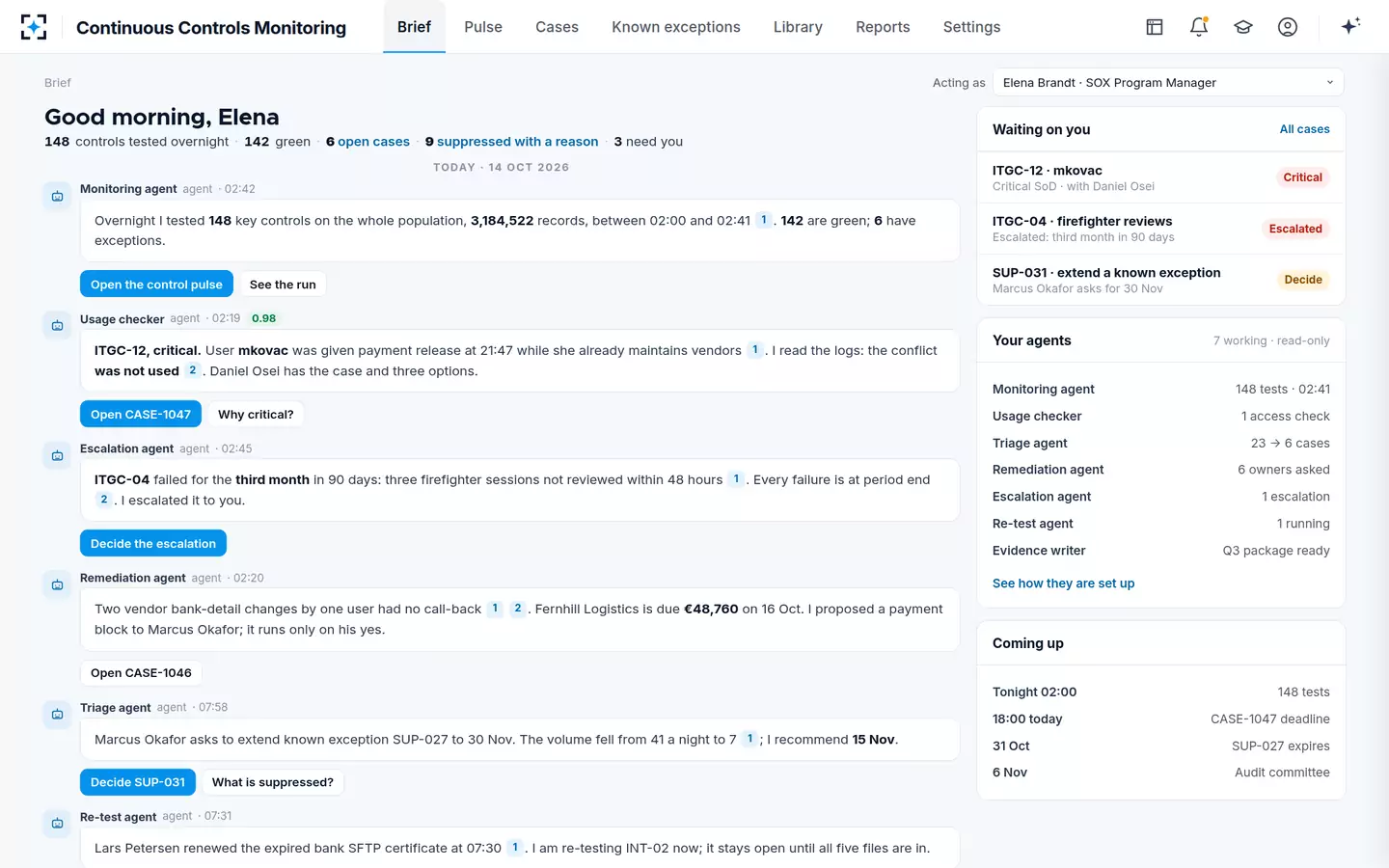1389x868 pixels.
Task: Open the user profile icon
Action: click(1288, 27)
